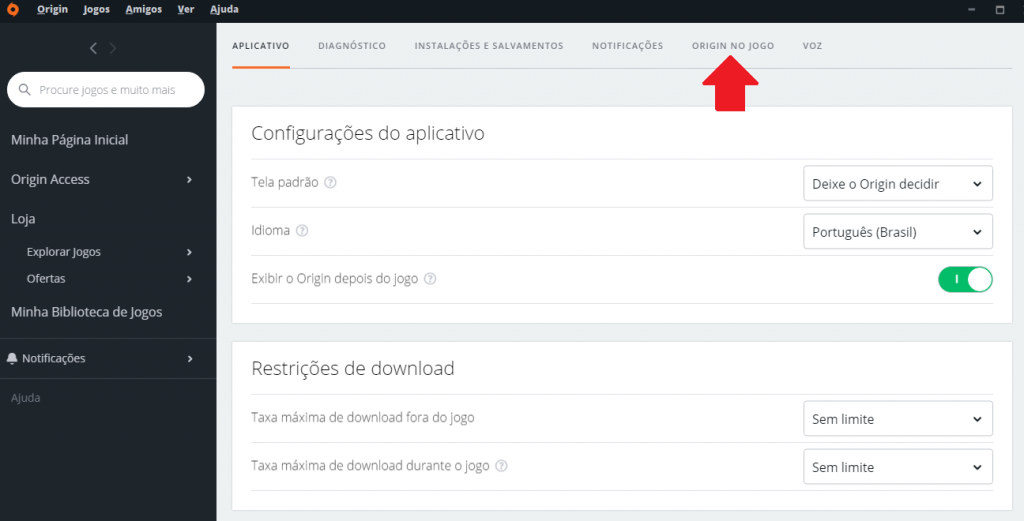Expand the Origin Access chevron
This screenshot has height=521, width=1024.
[189, 180]
